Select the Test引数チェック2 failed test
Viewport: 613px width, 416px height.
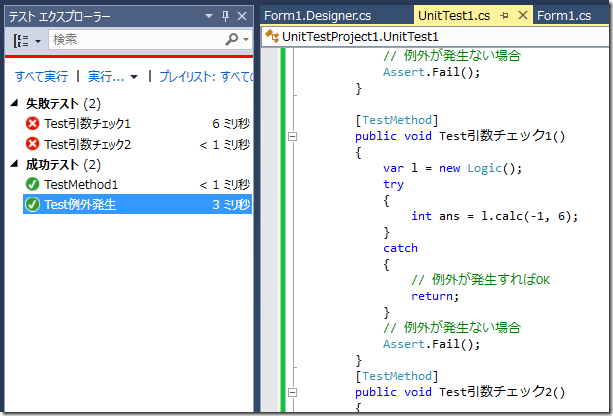(x=87, y=144)
